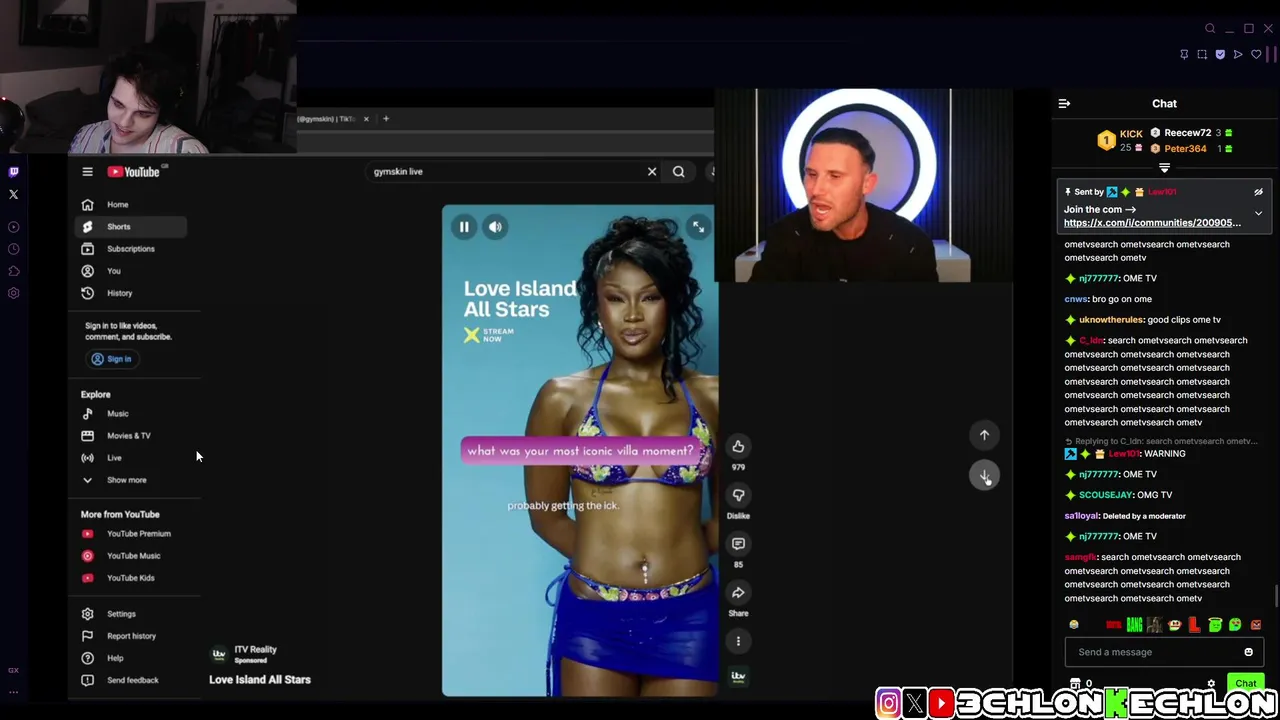Screen dimensions: 1280x720
Task: Click the YouTube logo
Action: 134,172
